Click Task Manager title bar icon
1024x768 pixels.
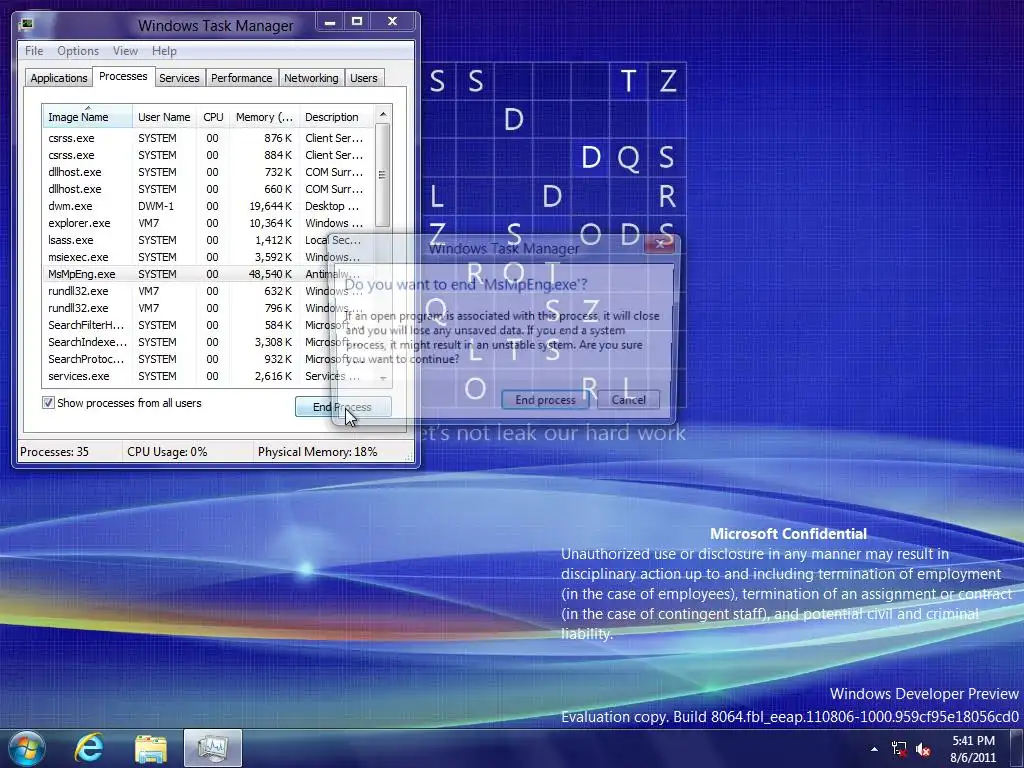point(26,25)
